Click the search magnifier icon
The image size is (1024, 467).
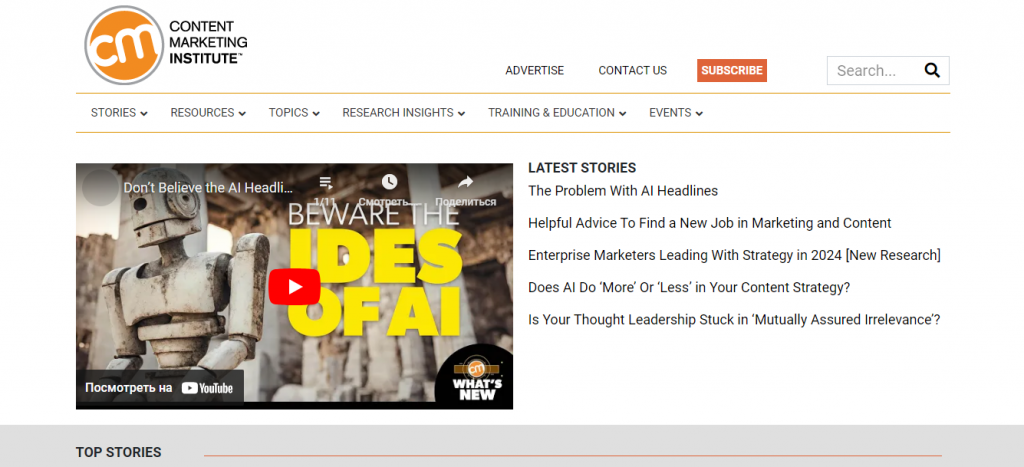coord(932,71)
